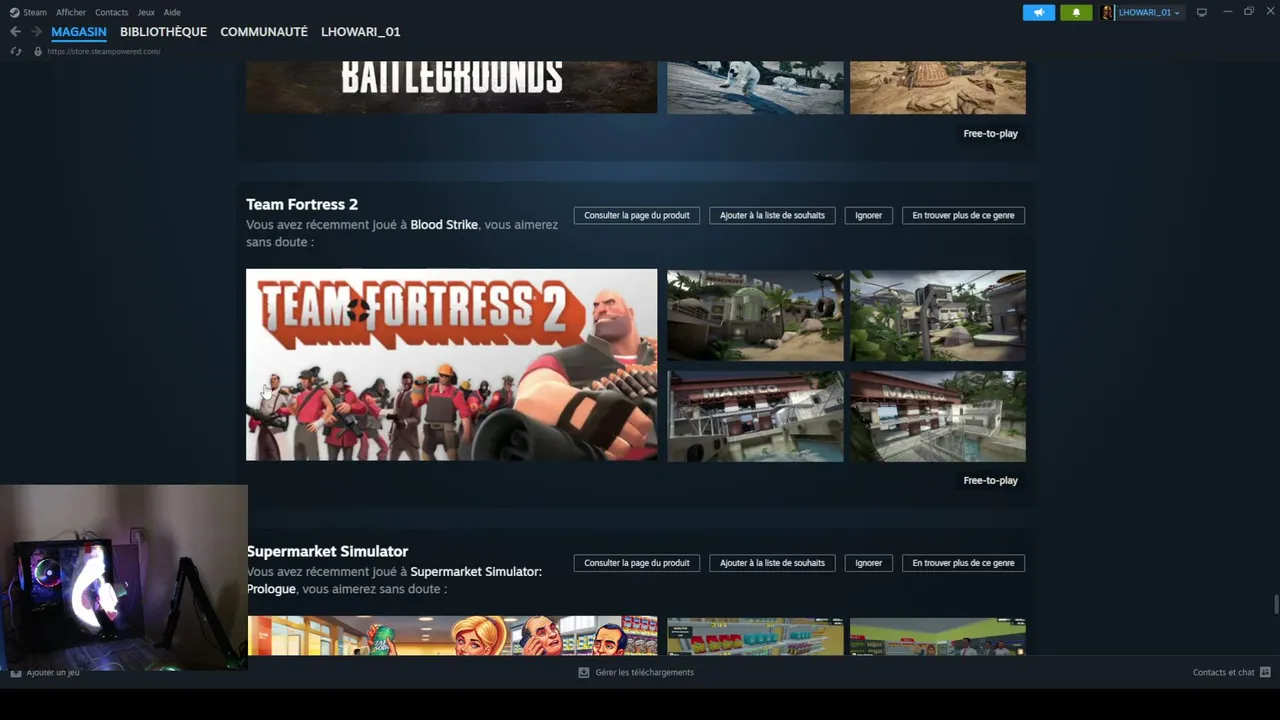Open the Blood Strike game link

tap(444, 225)
